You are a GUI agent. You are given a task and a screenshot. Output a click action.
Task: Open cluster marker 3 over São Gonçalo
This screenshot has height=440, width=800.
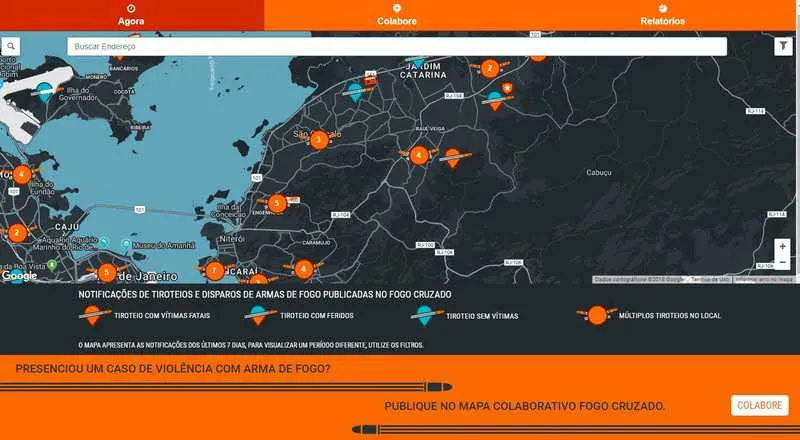[x=319, y=139]
